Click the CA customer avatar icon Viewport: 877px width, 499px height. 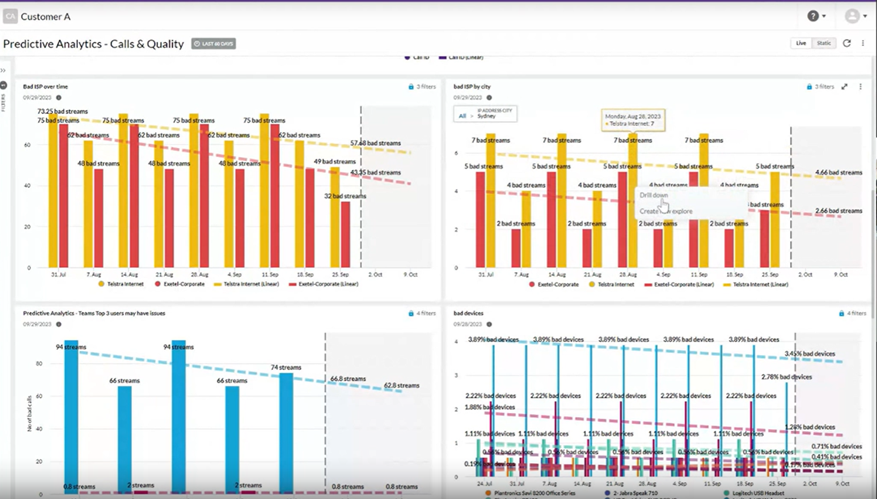tap(10, 16)
